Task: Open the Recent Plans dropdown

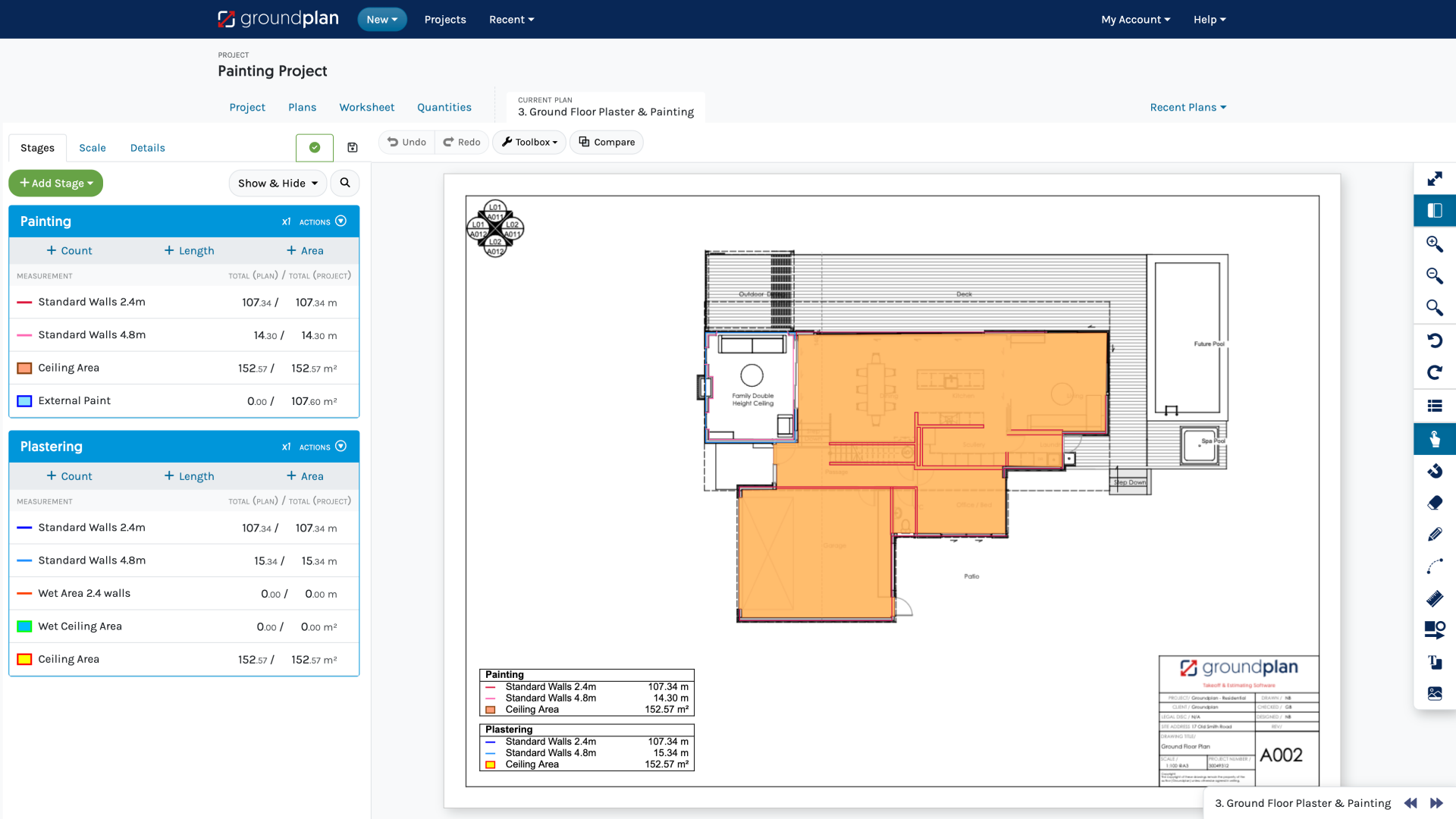Action: point(1187,107)
